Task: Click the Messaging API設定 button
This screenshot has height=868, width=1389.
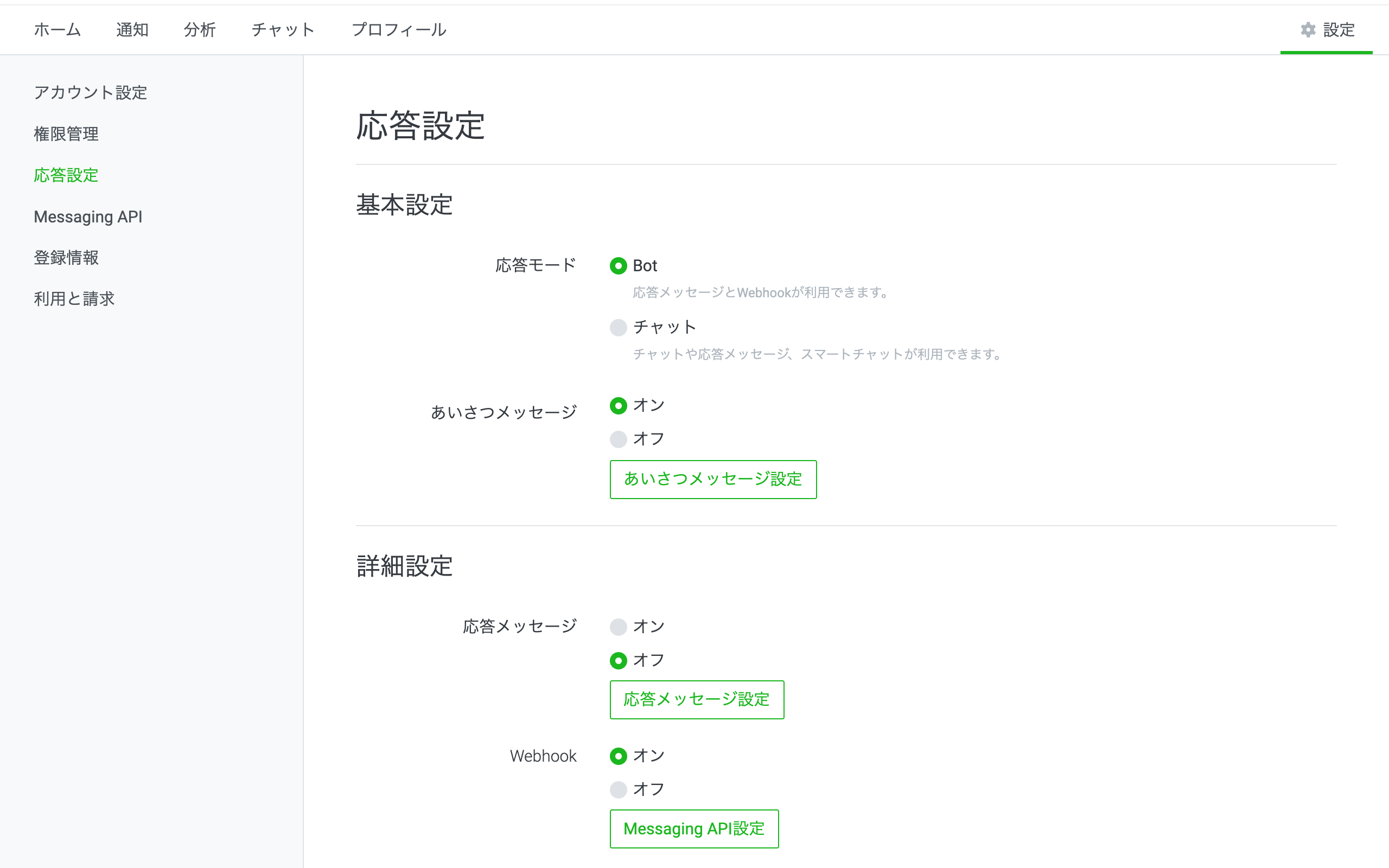Action: 694,829
